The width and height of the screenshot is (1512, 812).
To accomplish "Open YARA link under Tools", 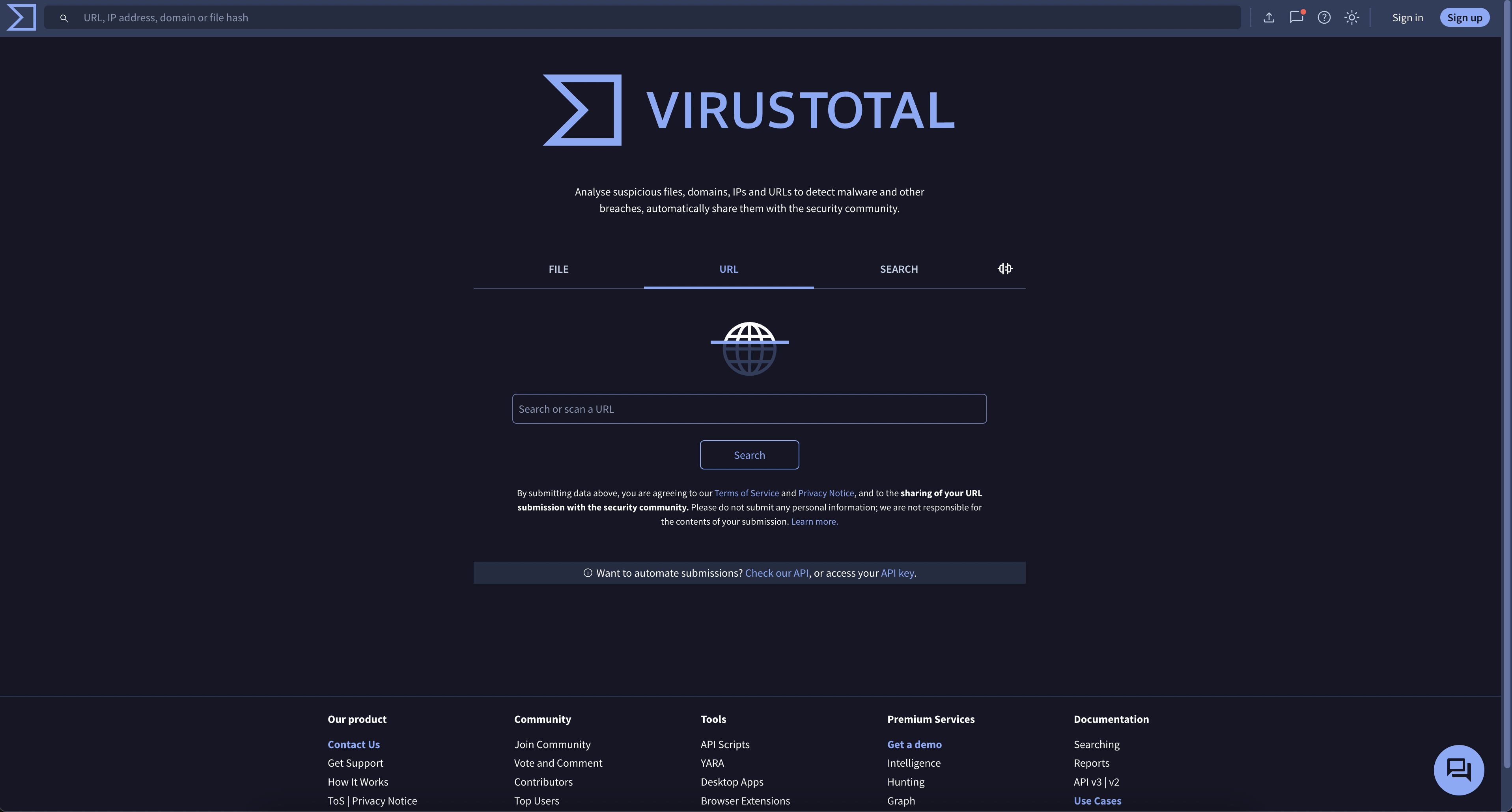I will pos(712,763).
